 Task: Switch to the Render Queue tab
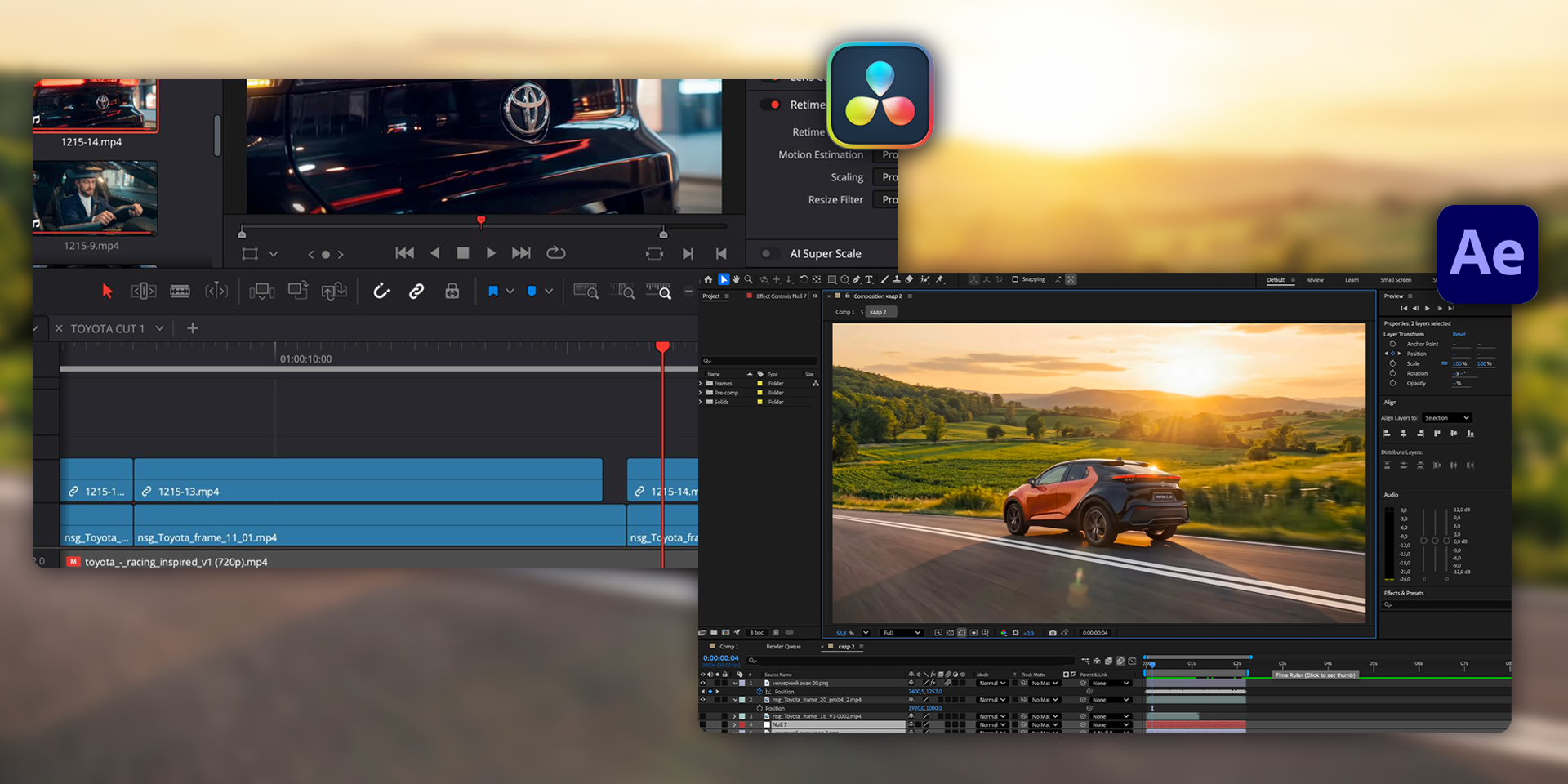pyautogui.click(x=783, y=647)
